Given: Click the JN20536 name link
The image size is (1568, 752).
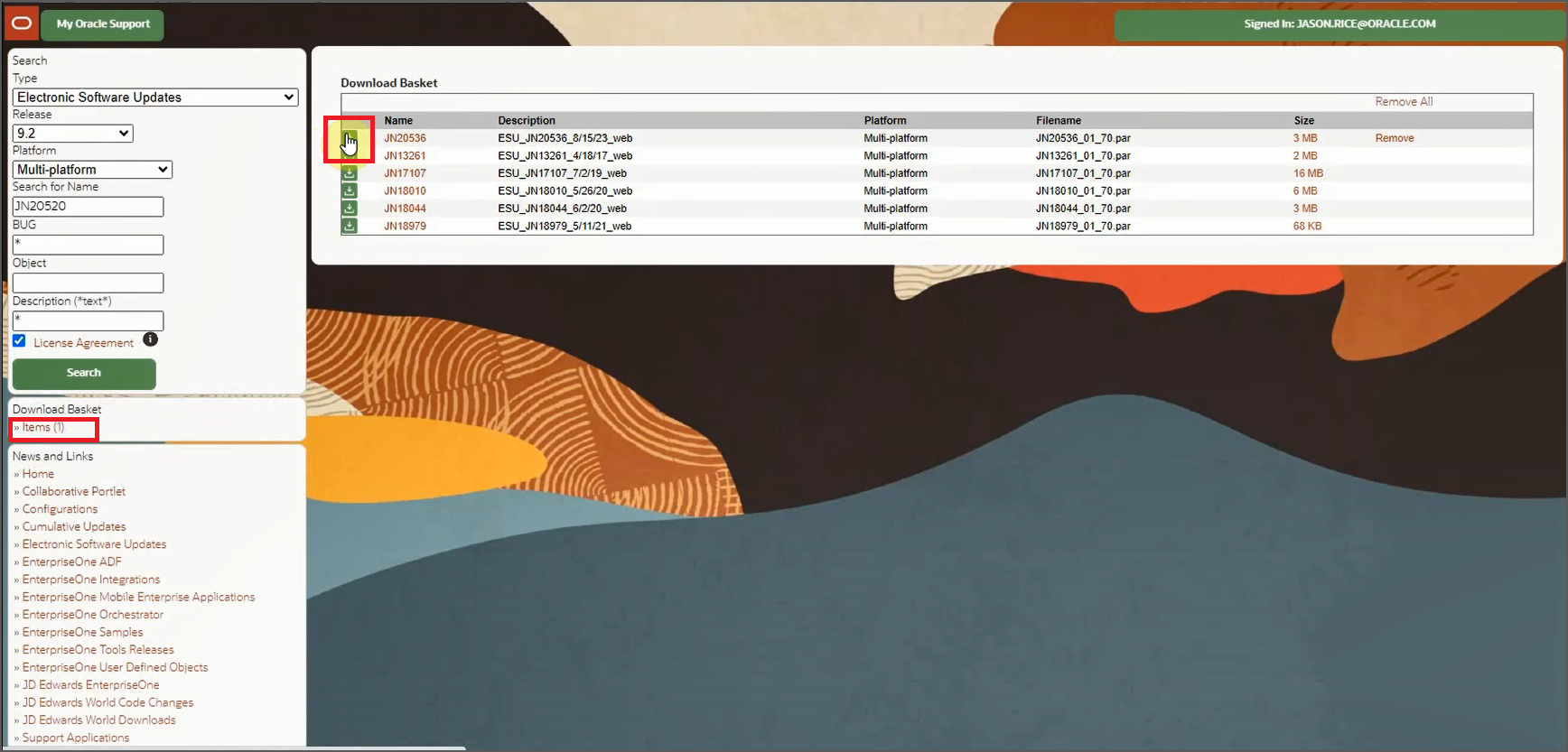Looking at the screenshot, I should (x=405, y=138).
